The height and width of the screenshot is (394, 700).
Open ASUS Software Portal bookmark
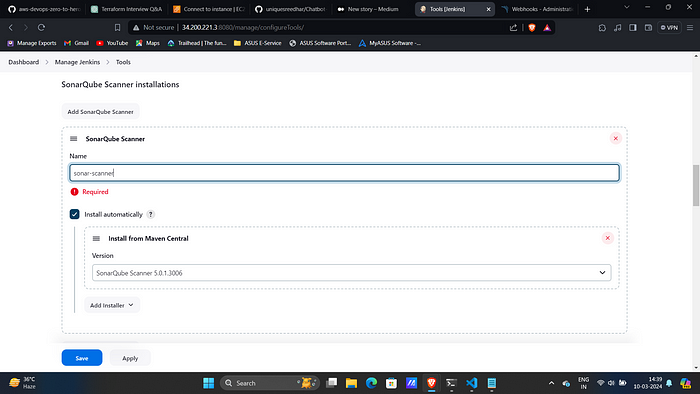coord(320,43)
